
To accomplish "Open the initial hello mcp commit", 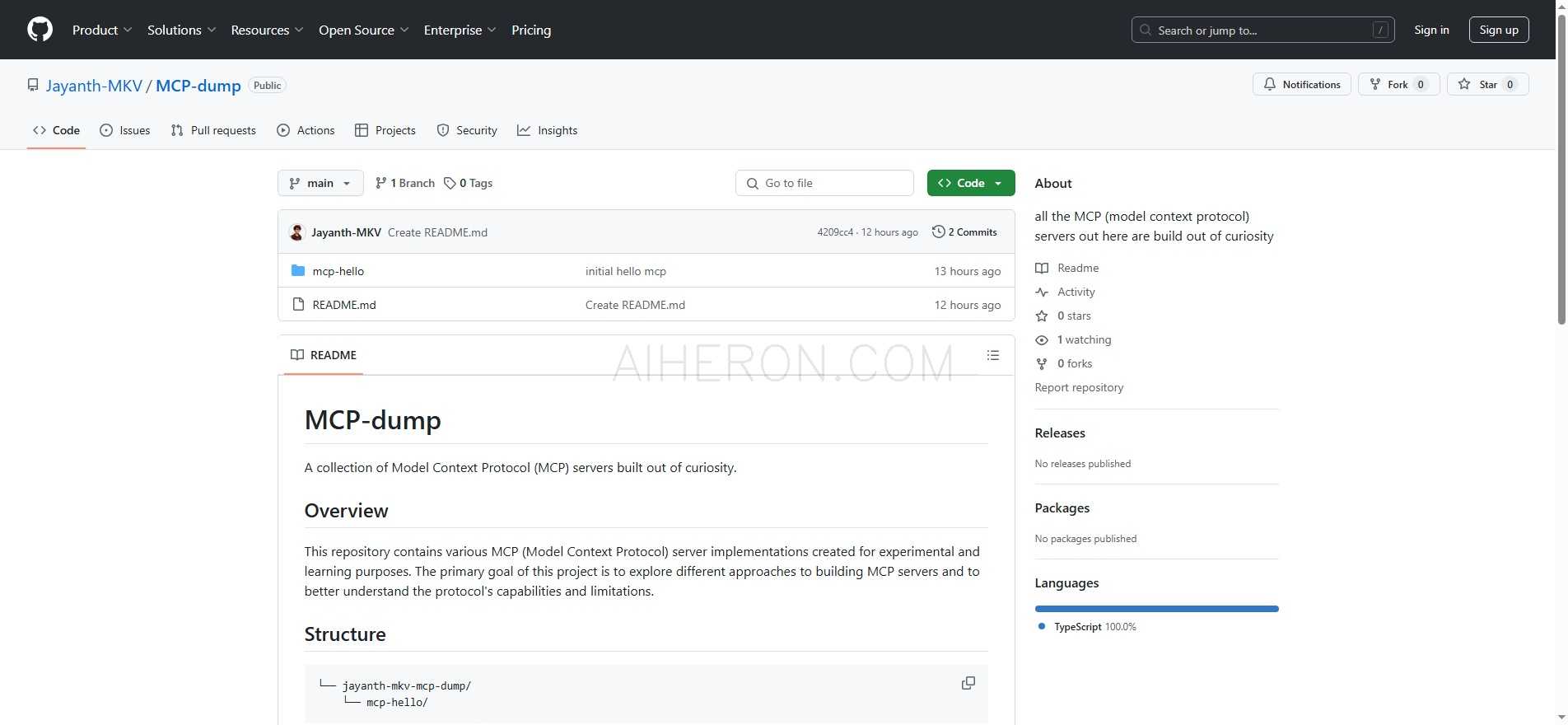I will pyautogui.click(x=626, y=271).
